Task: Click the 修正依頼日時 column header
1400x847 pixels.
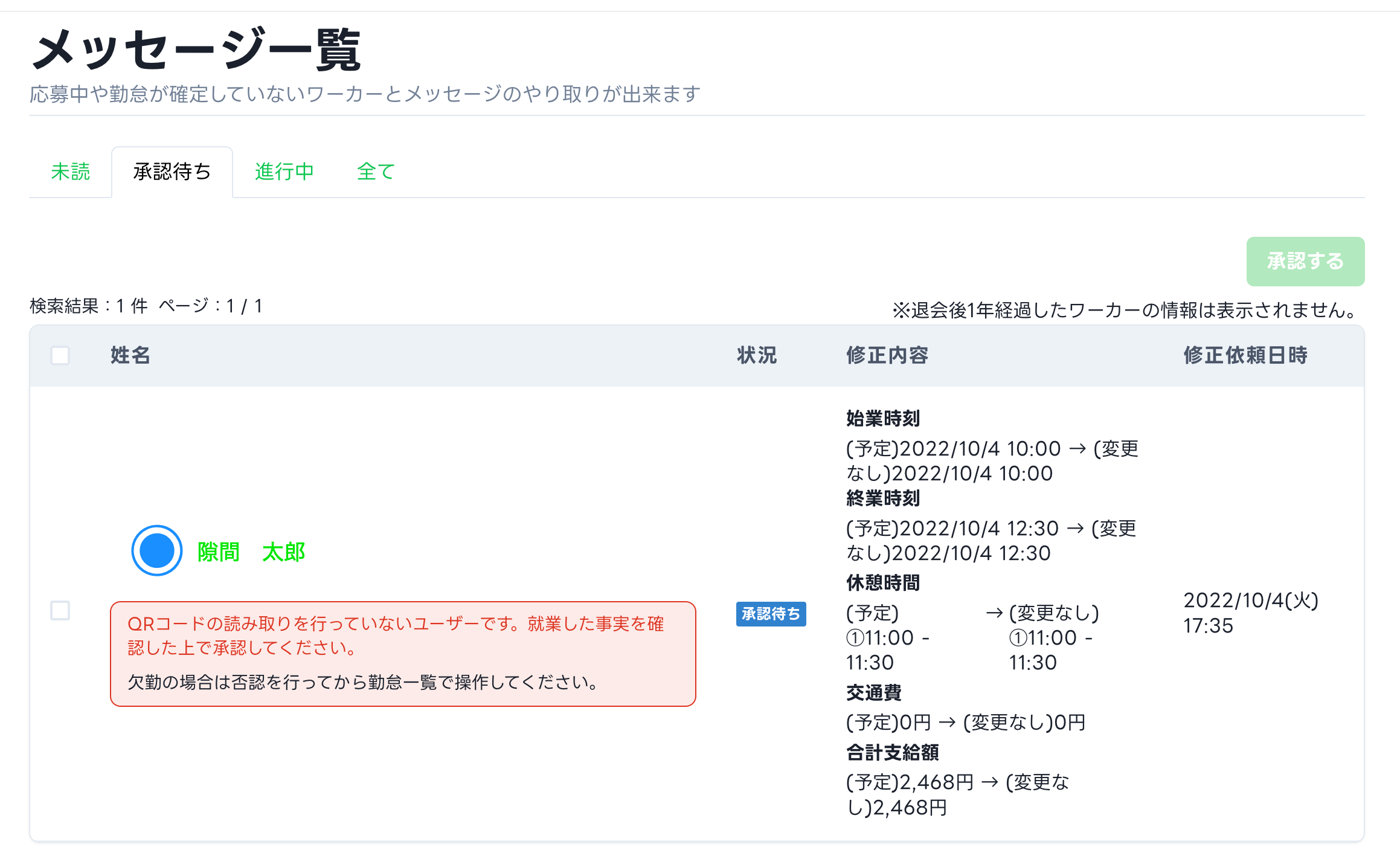Action: coord(1246,356)
